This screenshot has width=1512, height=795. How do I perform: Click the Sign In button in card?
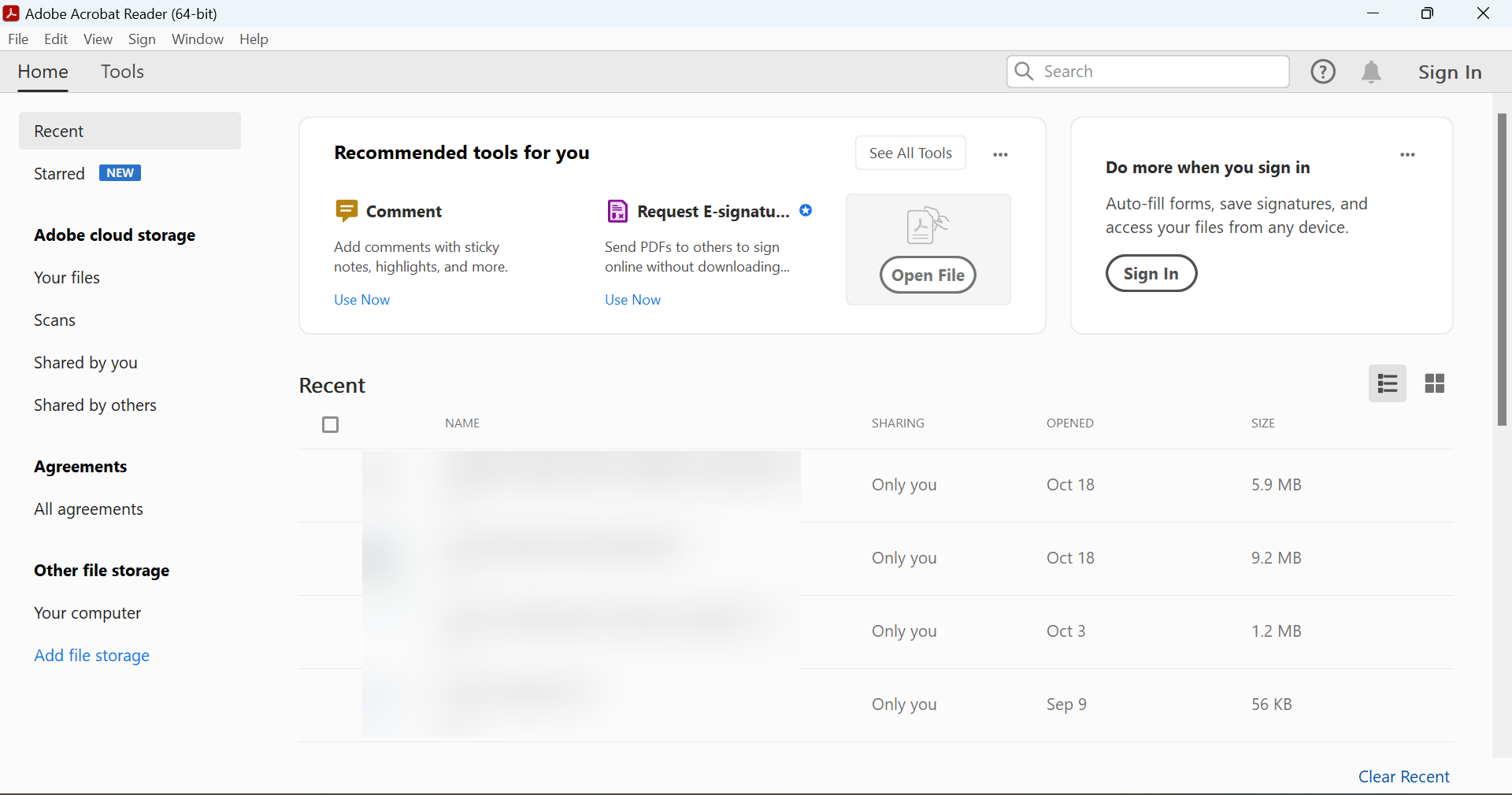(1151, 273)
